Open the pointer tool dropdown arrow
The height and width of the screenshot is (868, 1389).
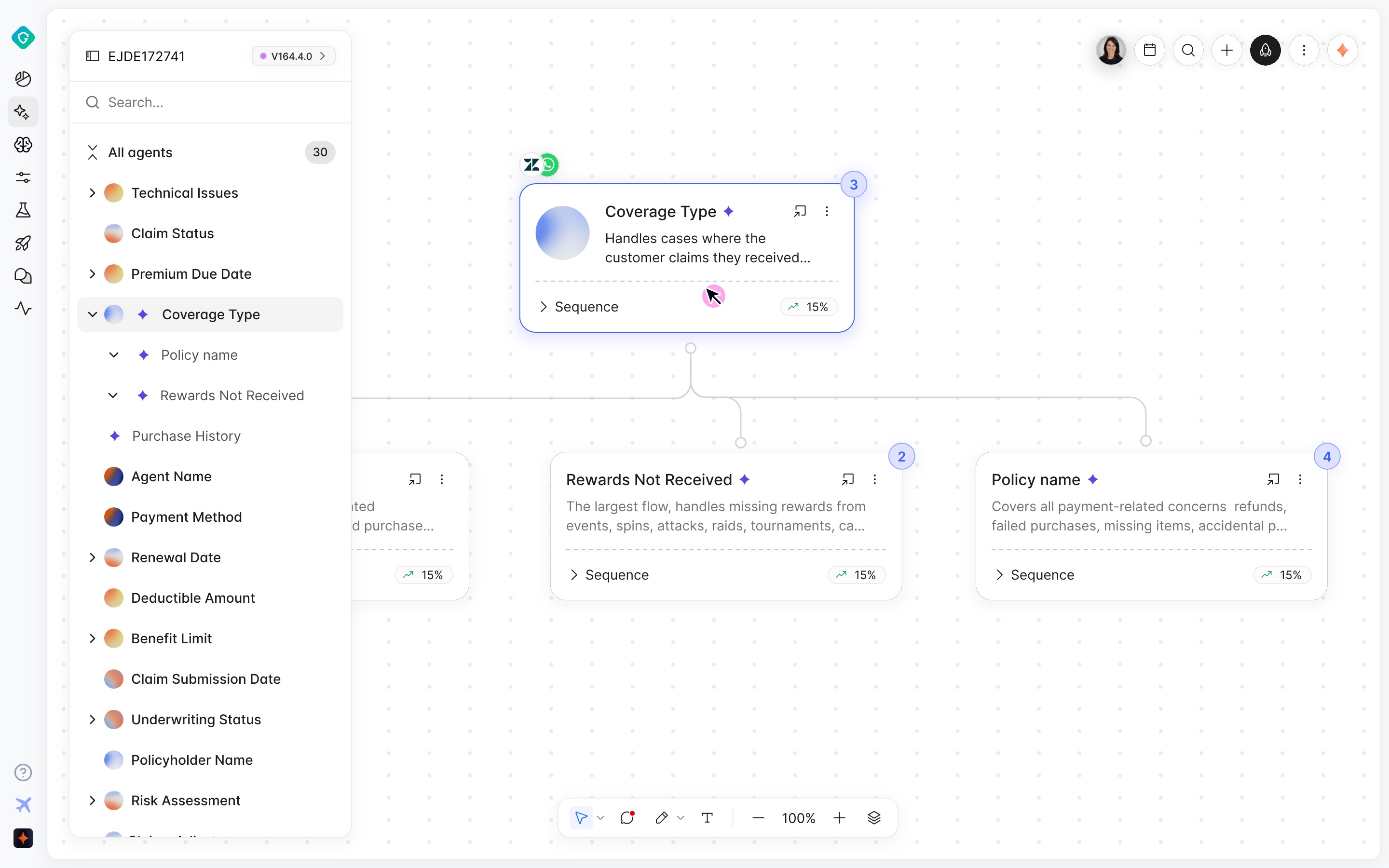[600, 817]
